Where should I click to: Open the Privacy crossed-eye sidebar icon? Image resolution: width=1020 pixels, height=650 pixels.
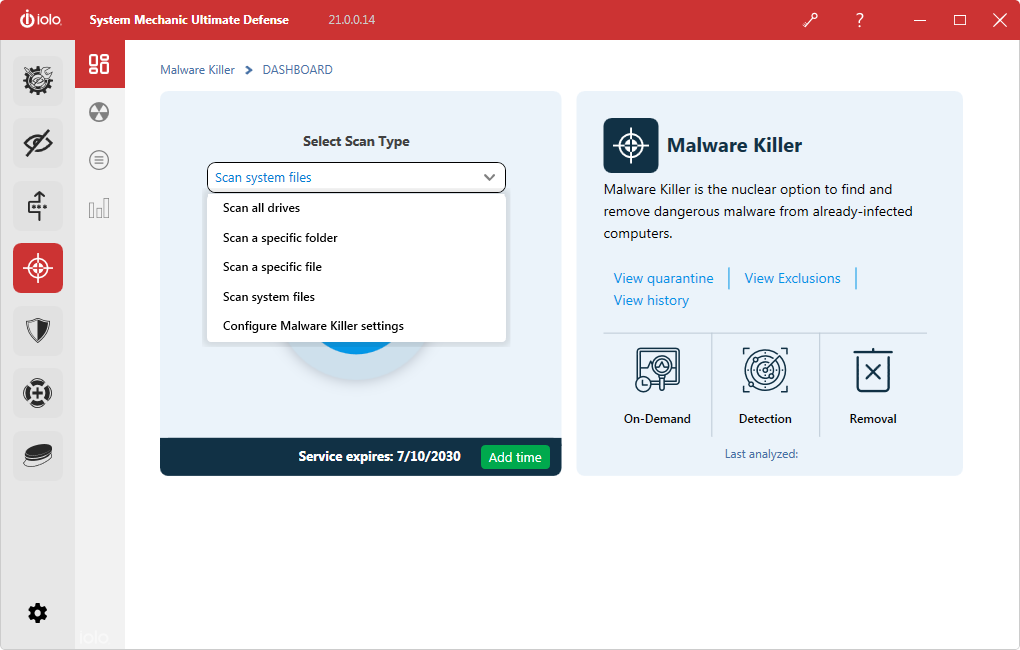(x=38, y=143)
